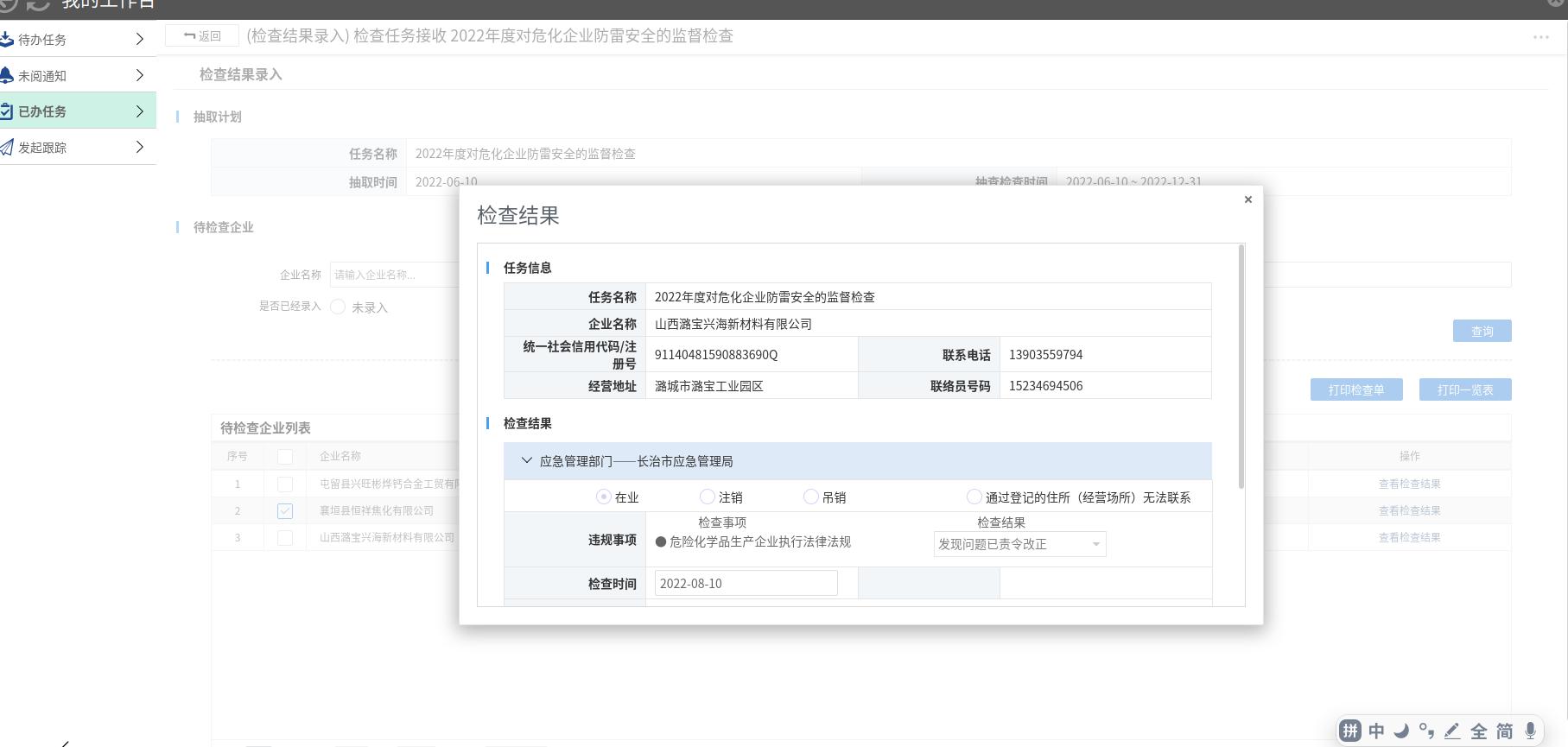The image size is (1568, 747).
Task: Click the 打印检查单 button
Action: tap(1356, 389)
